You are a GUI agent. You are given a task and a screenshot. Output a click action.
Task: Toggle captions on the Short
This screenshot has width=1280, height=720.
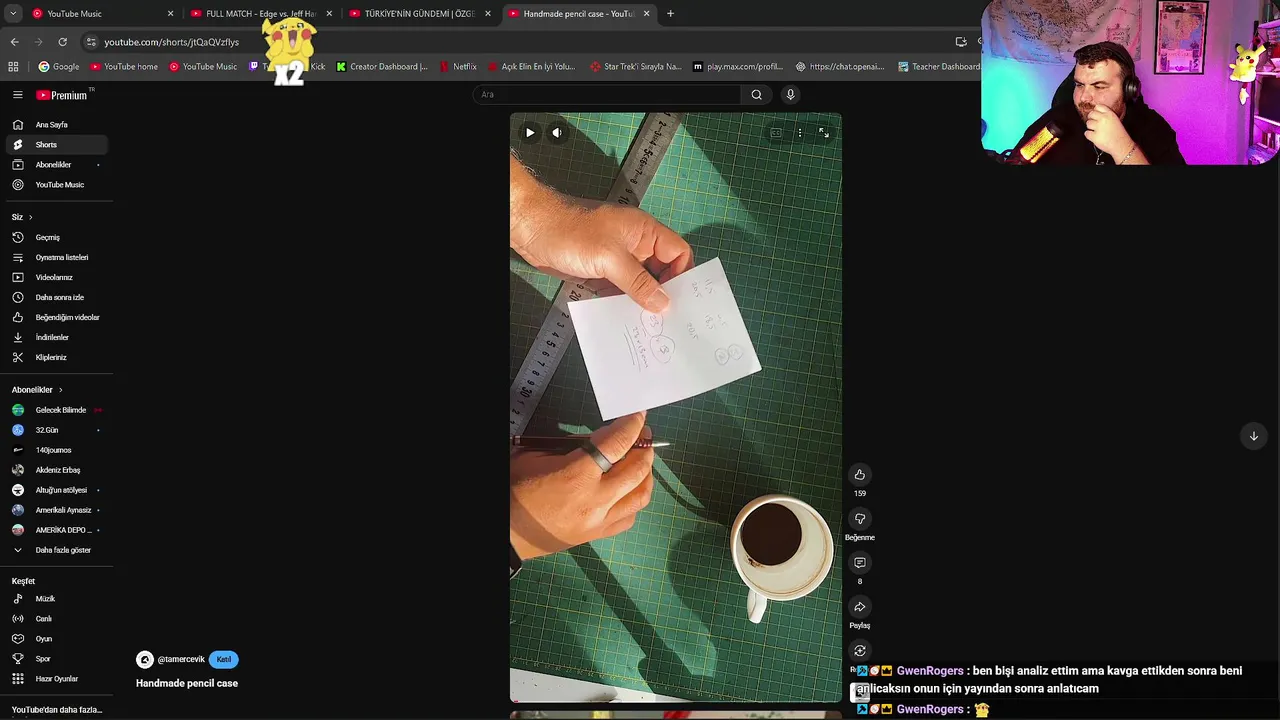tap(776, 132)
